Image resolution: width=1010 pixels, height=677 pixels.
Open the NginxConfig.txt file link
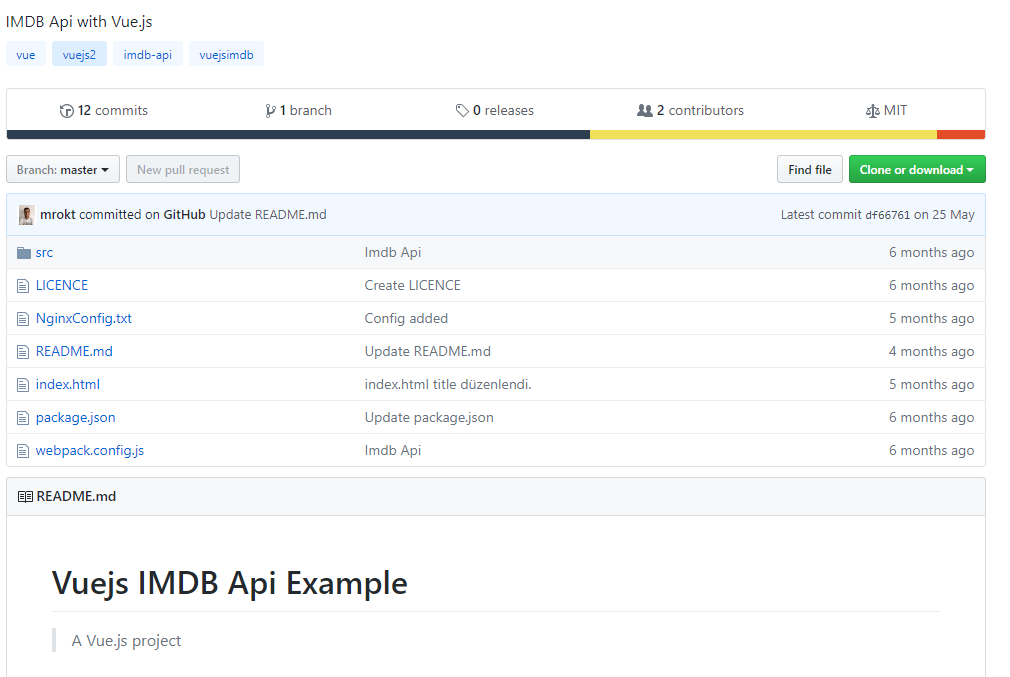pos(84,317)
